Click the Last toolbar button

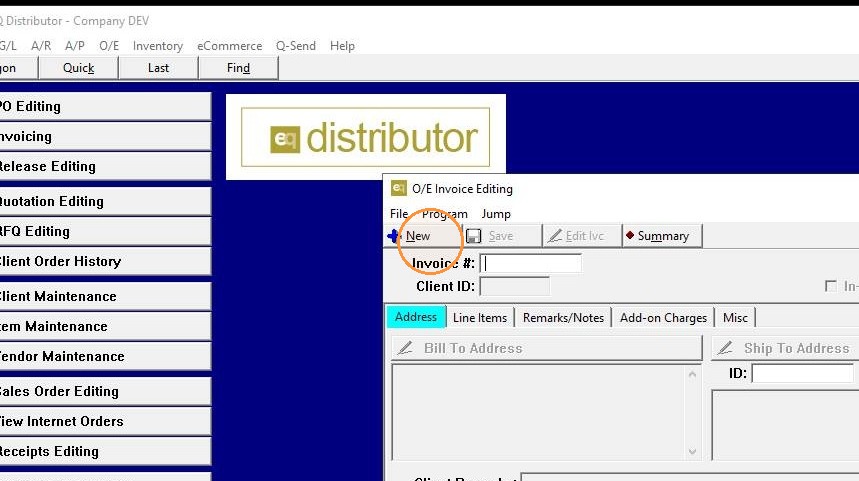coord(158,68)
